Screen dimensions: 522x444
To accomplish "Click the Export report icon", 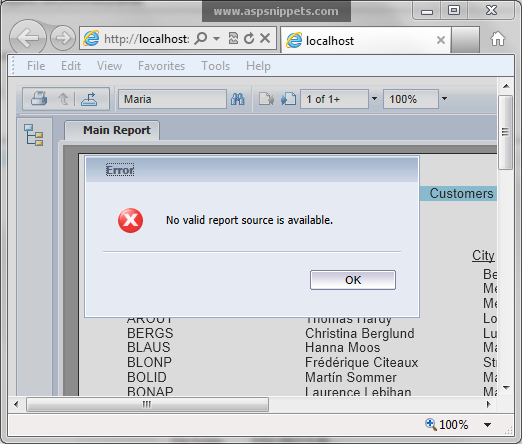I will coord(89,99).
